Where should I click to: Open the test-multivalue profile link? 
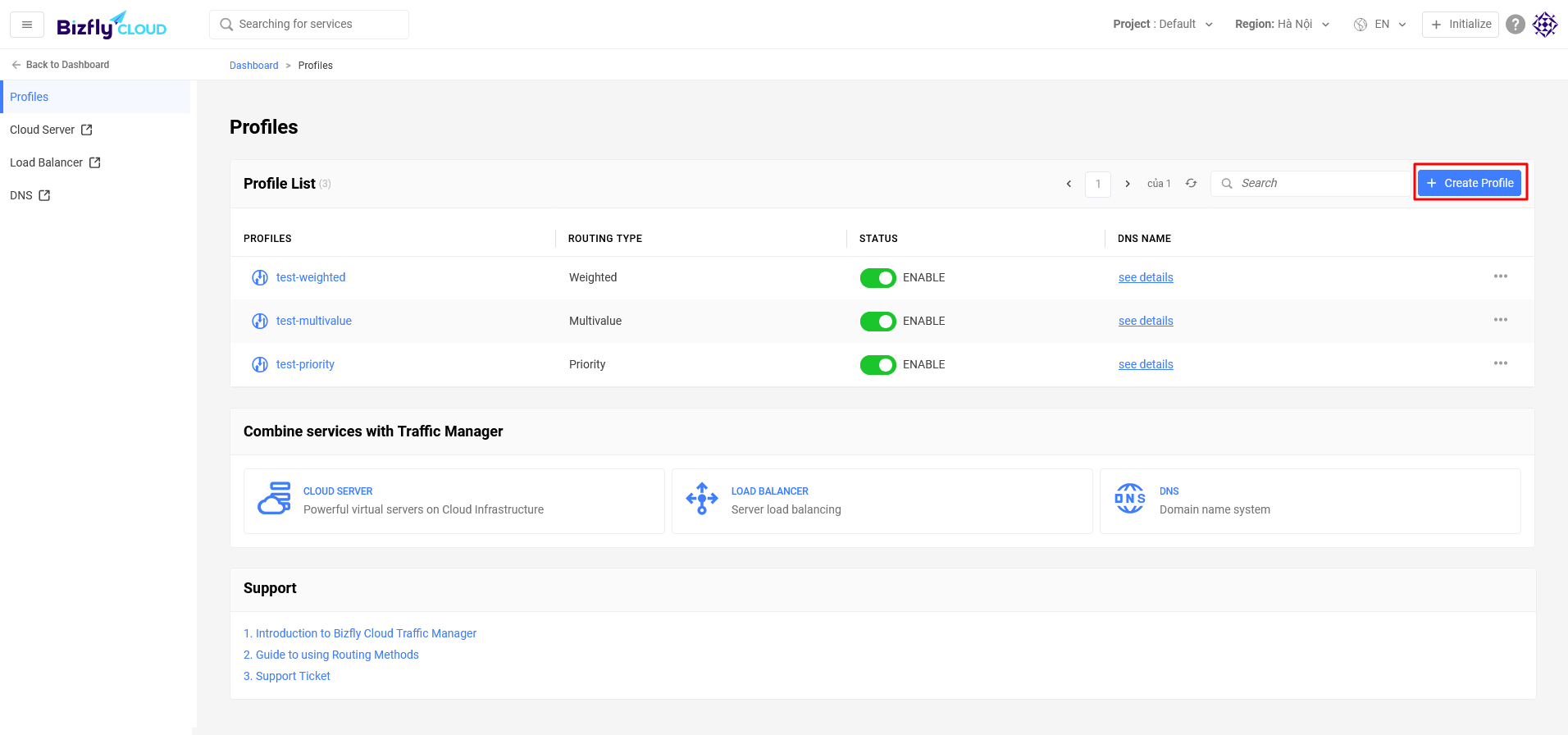pyautogui.click(x=314, y=321)
